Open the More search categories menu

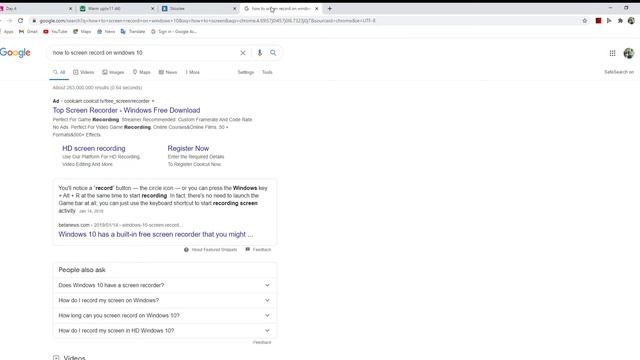(193, 72)
